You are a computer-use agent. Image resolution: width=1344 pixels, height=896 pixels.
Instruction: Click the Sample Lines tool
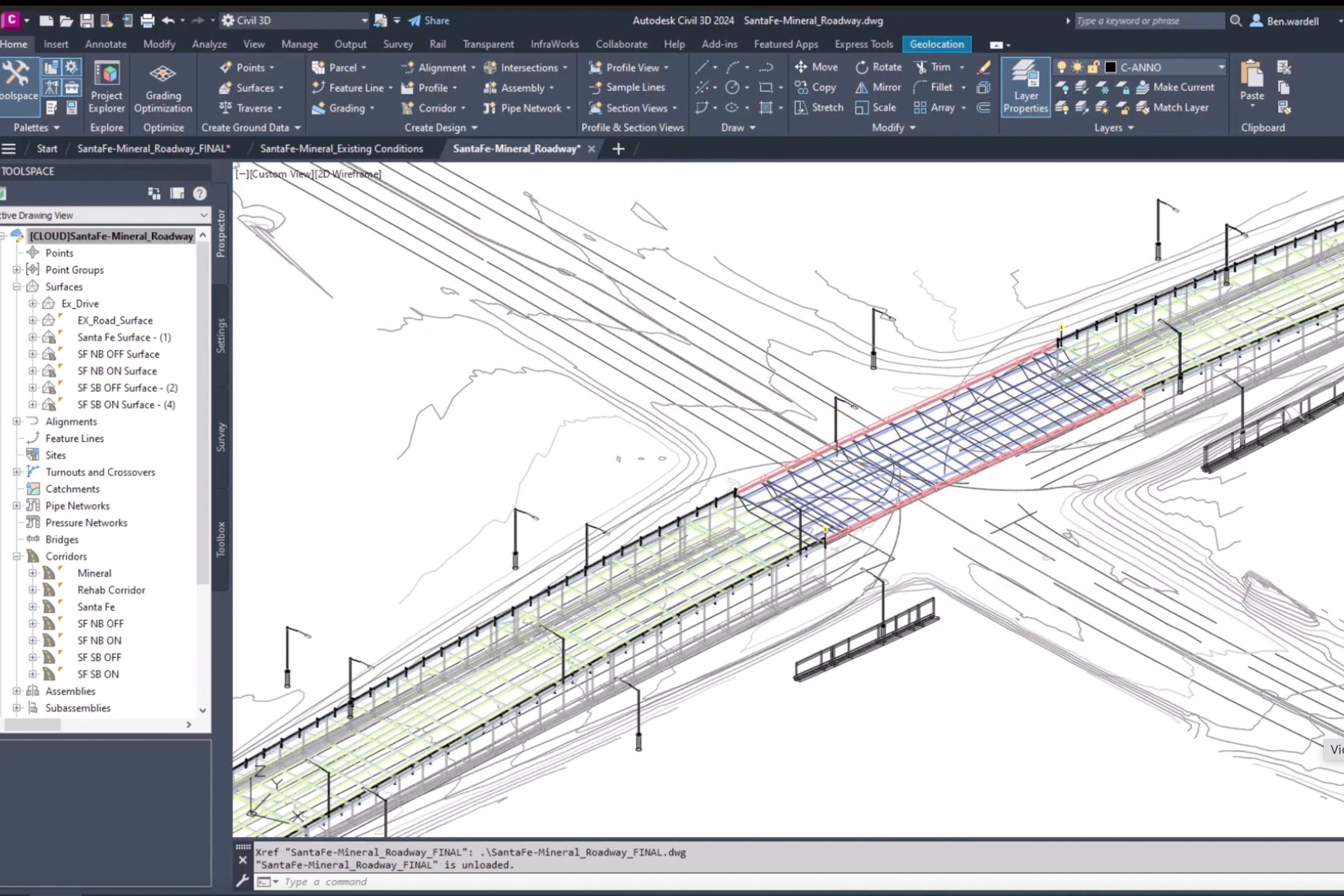[628, 87]
